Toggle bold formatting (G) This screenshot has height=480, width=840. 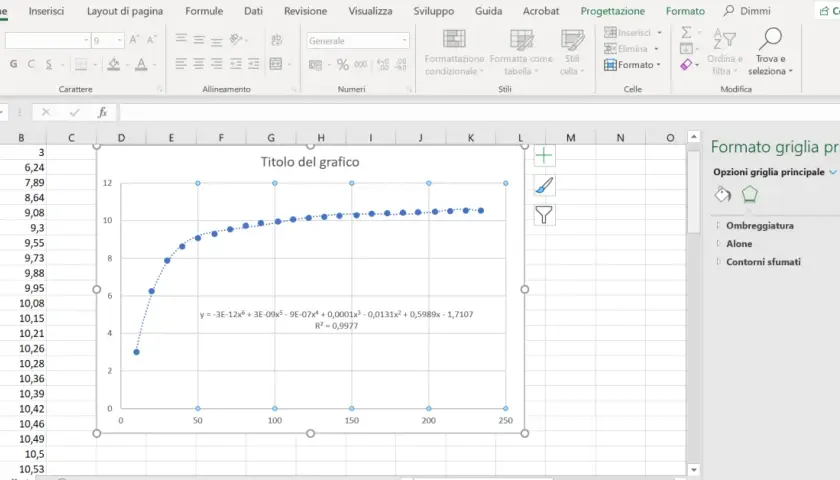[13, 64]
